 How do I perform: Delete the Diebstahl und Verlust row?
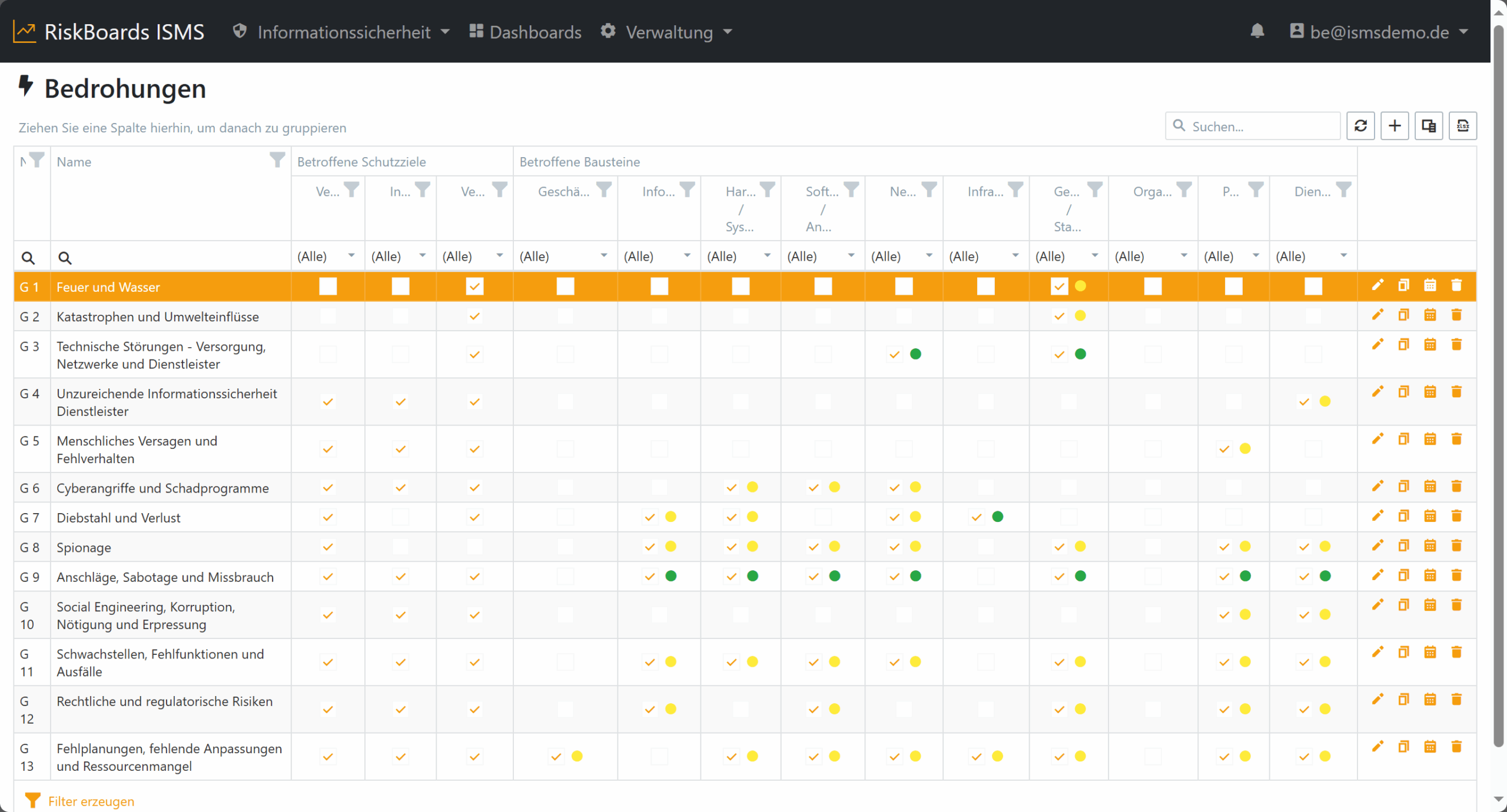coord(1456,516)
